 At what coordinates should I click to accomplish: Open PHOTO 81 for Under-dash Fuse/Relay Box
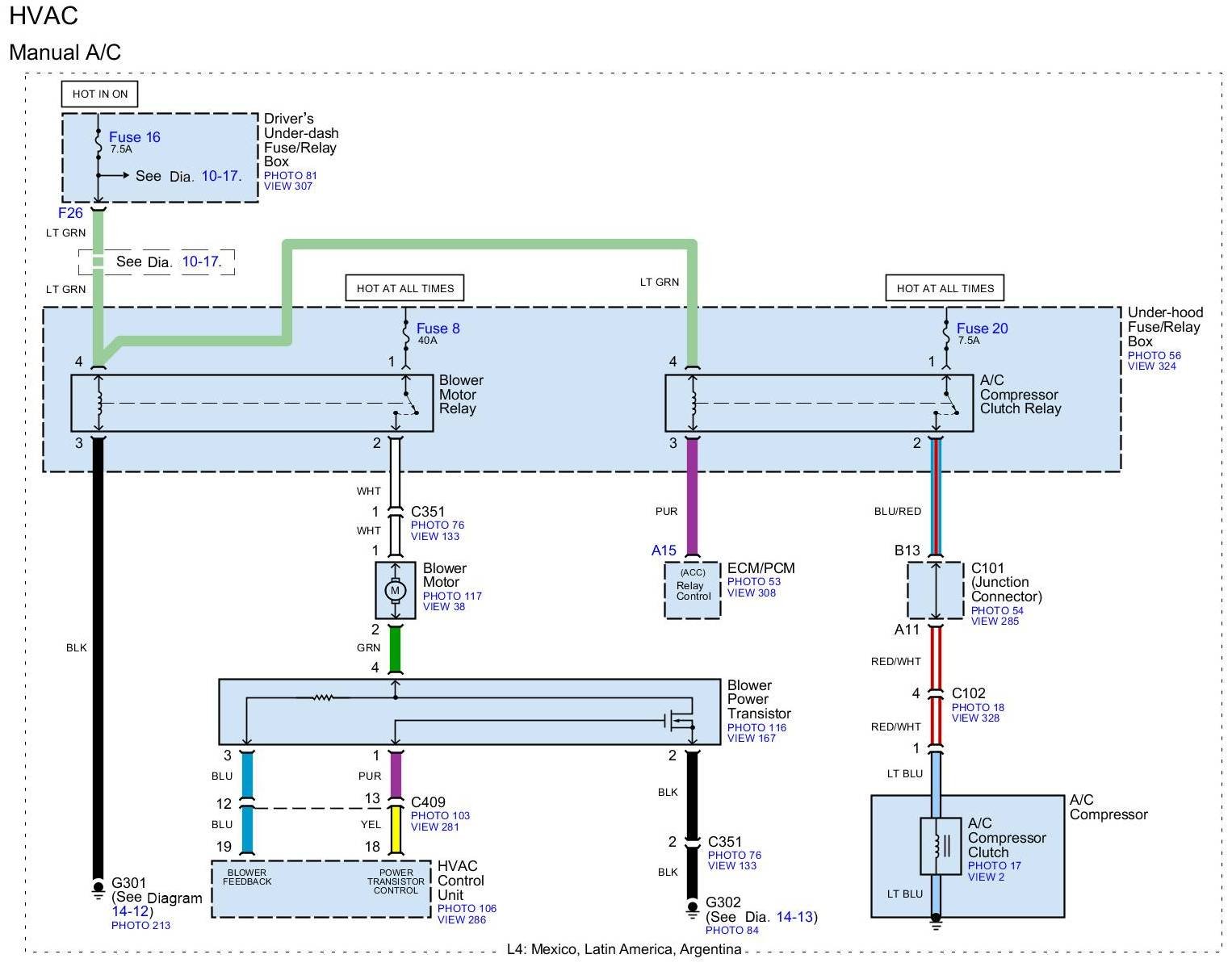tap(291, 175)
